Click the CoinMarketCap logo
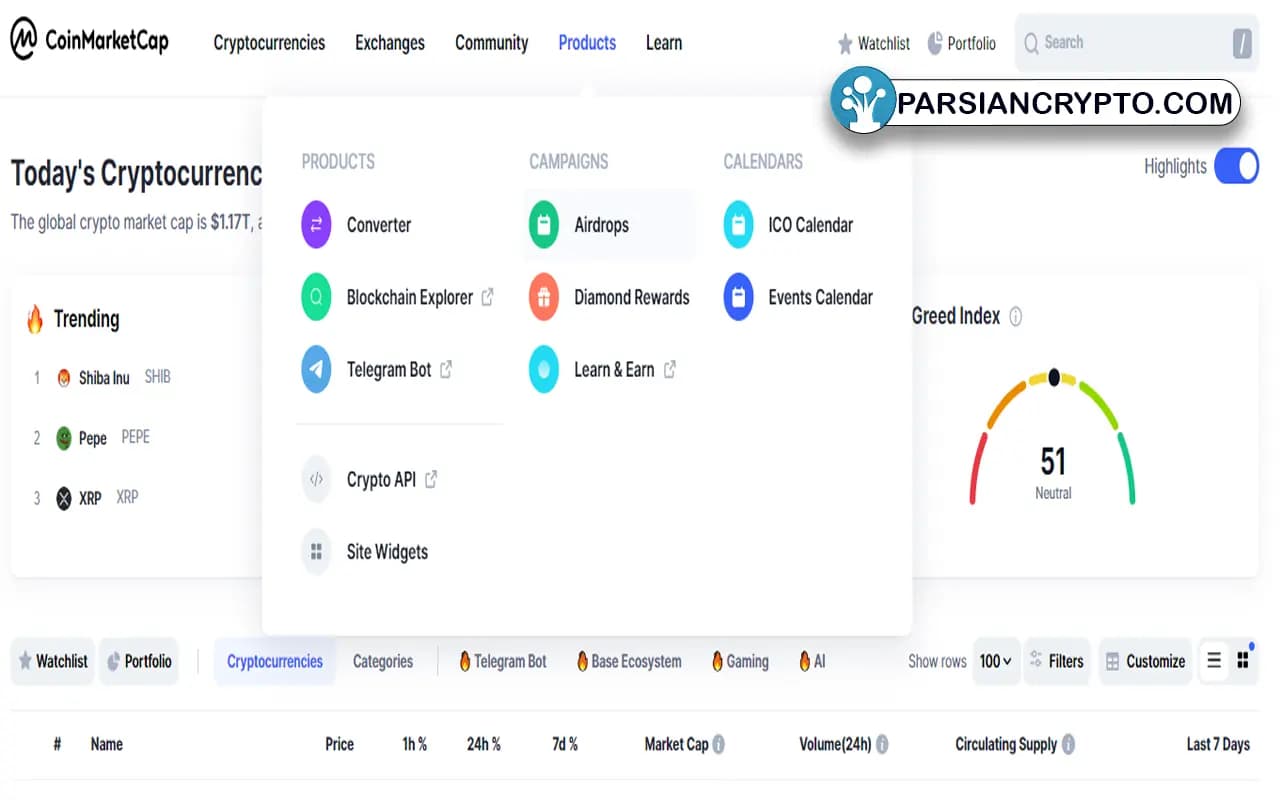Viewport: 1280px width, 800px height. [x=89, y=41]
